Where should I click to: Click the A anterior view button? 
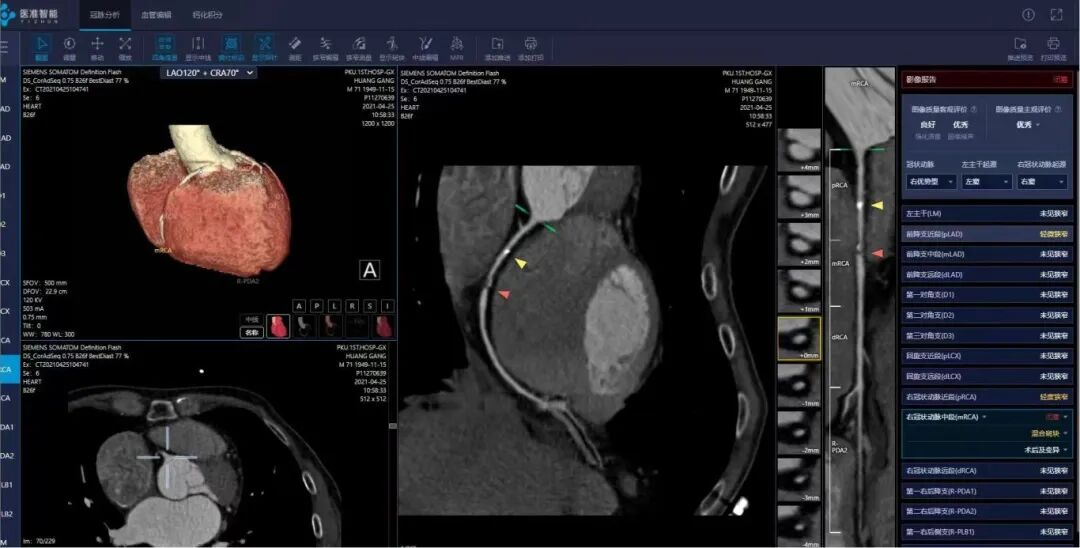pos(298,306)
